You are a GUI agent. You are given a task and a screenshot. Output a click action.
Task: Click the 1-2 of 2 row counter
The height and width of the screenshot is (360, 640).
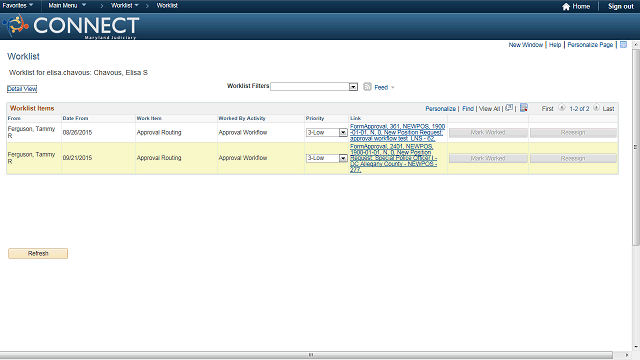(579, 109)
